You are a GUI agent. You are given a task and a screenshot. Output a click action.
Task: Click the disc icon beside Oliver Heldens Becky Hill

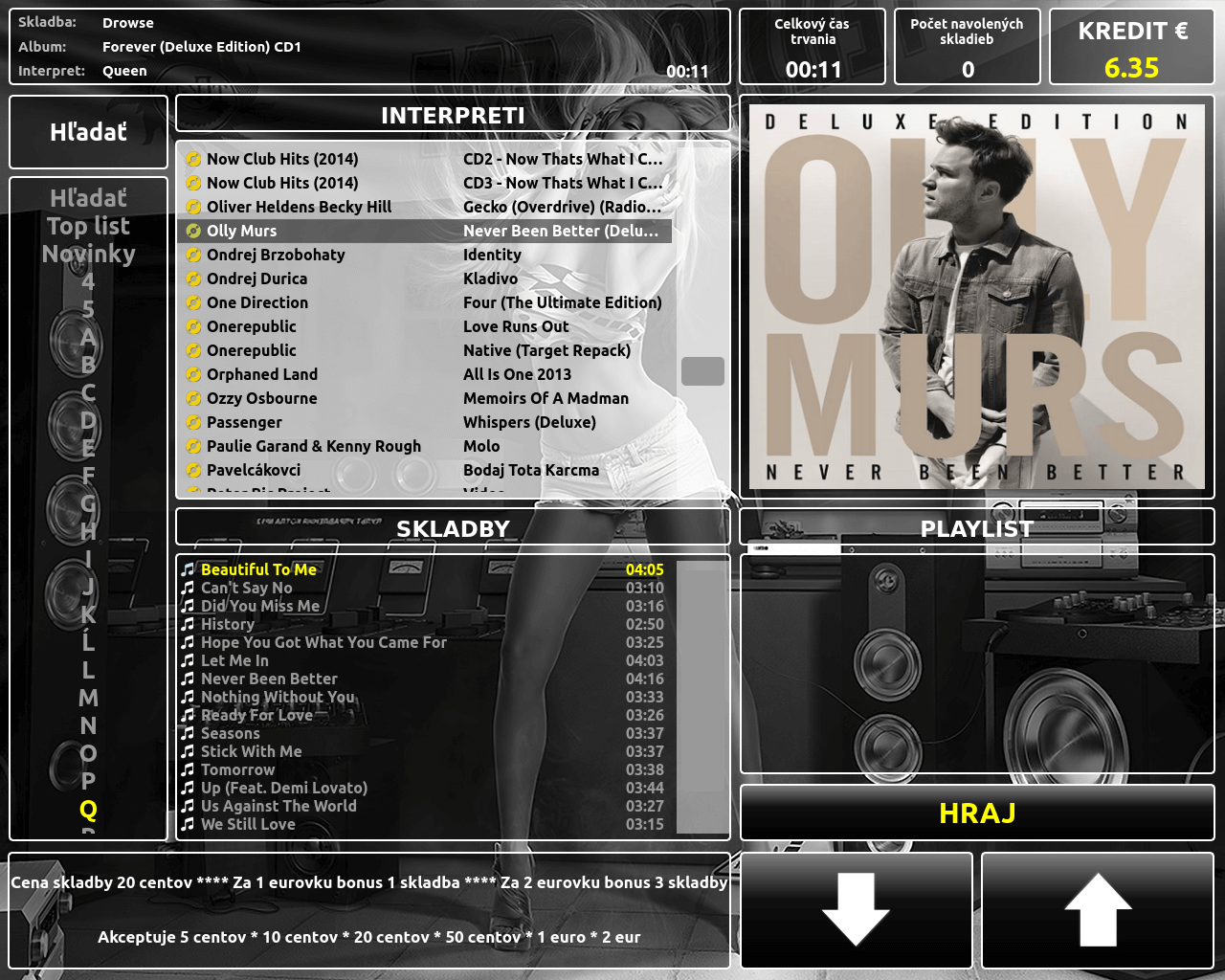click(x=193, y=207)
